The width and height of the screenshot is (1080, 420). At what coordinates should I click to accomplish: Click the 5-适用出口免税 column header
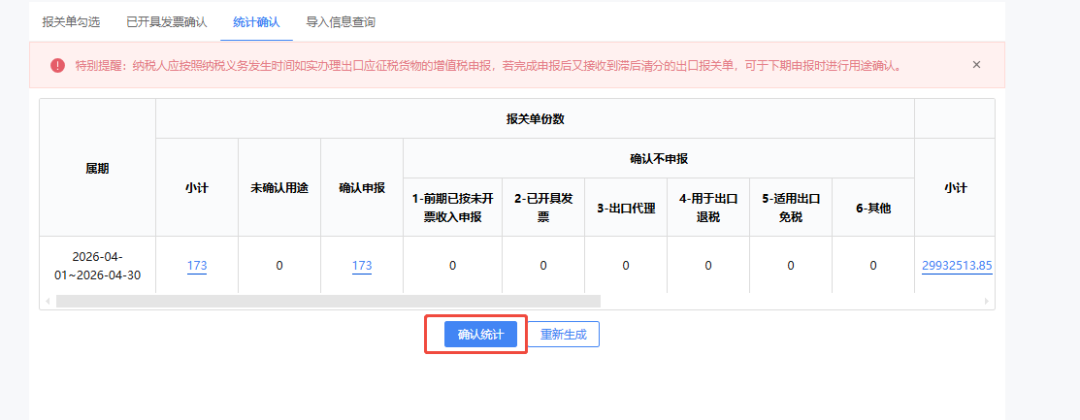tap(791, 208)
